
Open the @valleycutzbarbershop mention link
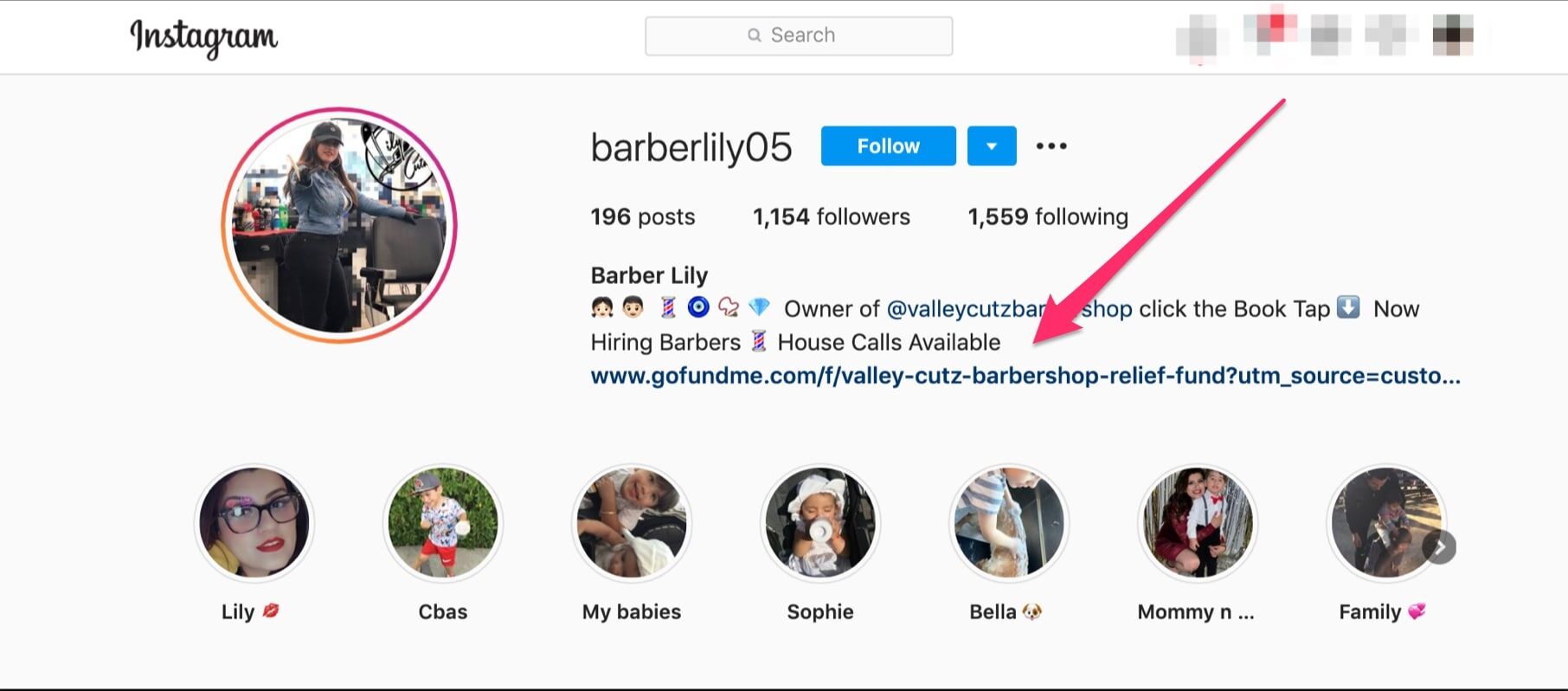tap(1009, 309)
